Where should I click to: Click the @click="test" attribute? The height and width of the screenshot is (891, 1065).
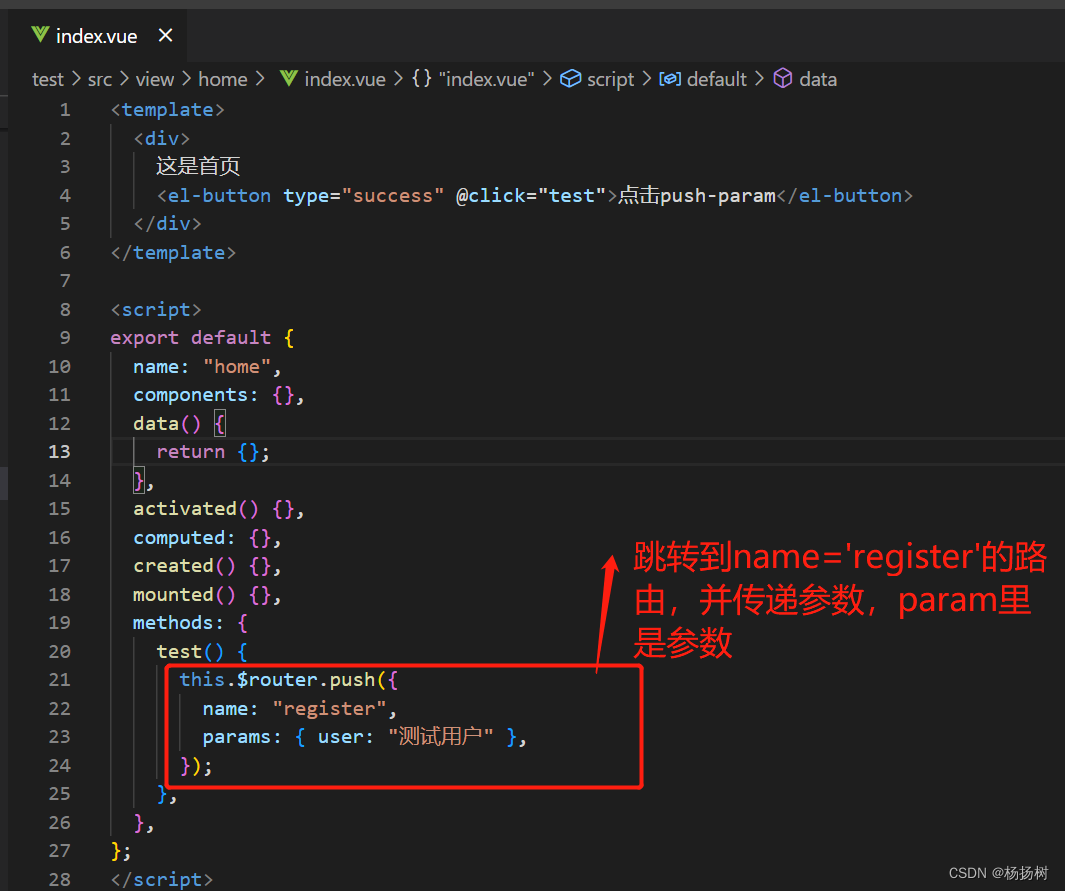[530, 196]
